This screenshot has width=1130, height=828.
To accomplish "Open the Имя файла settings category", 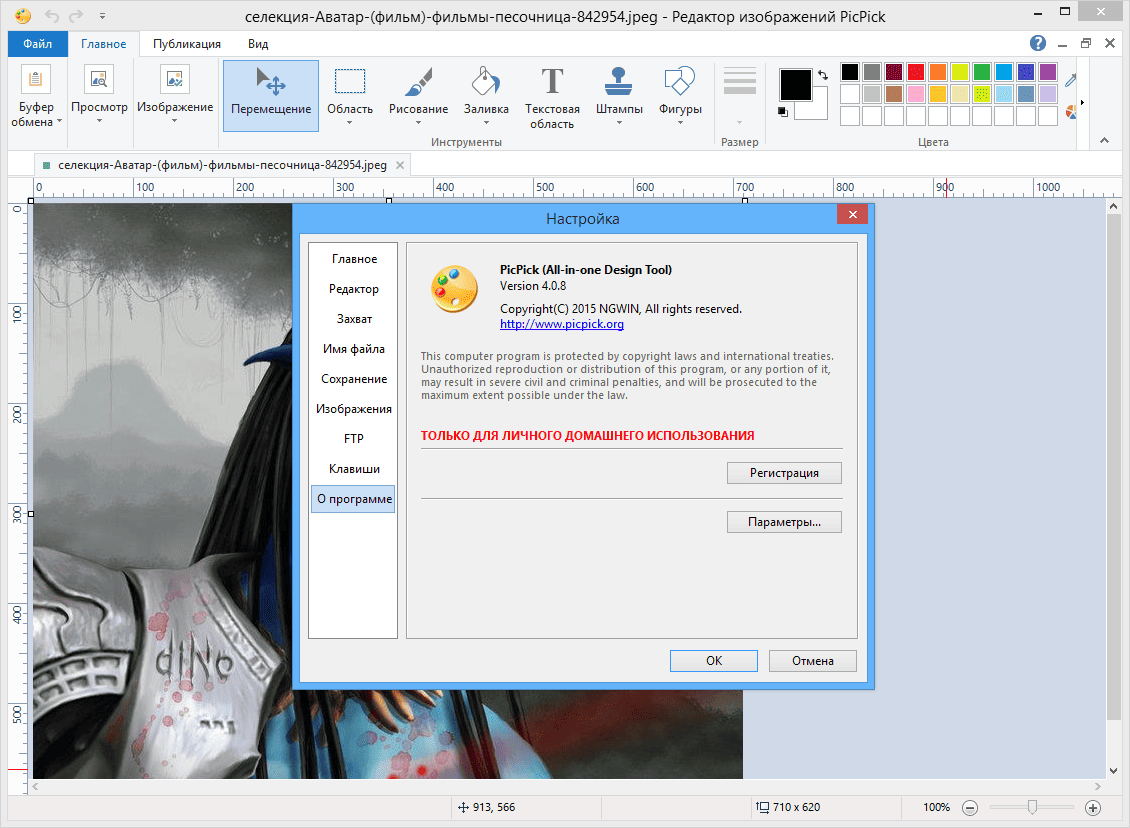I will pos(354,349).
